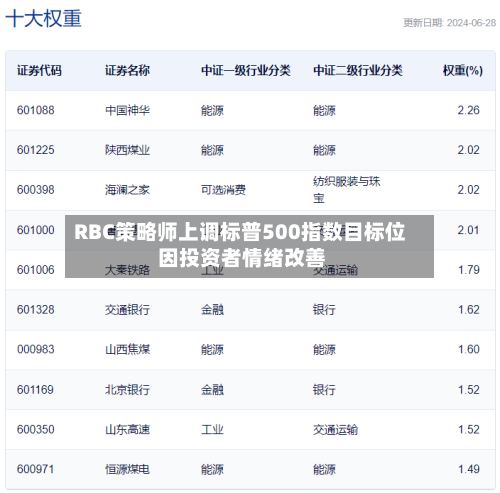This screenshot has width=500, height=493.
Task: Click the weight value 1.79
Action: pyautogui.click(x=469, y=270)
